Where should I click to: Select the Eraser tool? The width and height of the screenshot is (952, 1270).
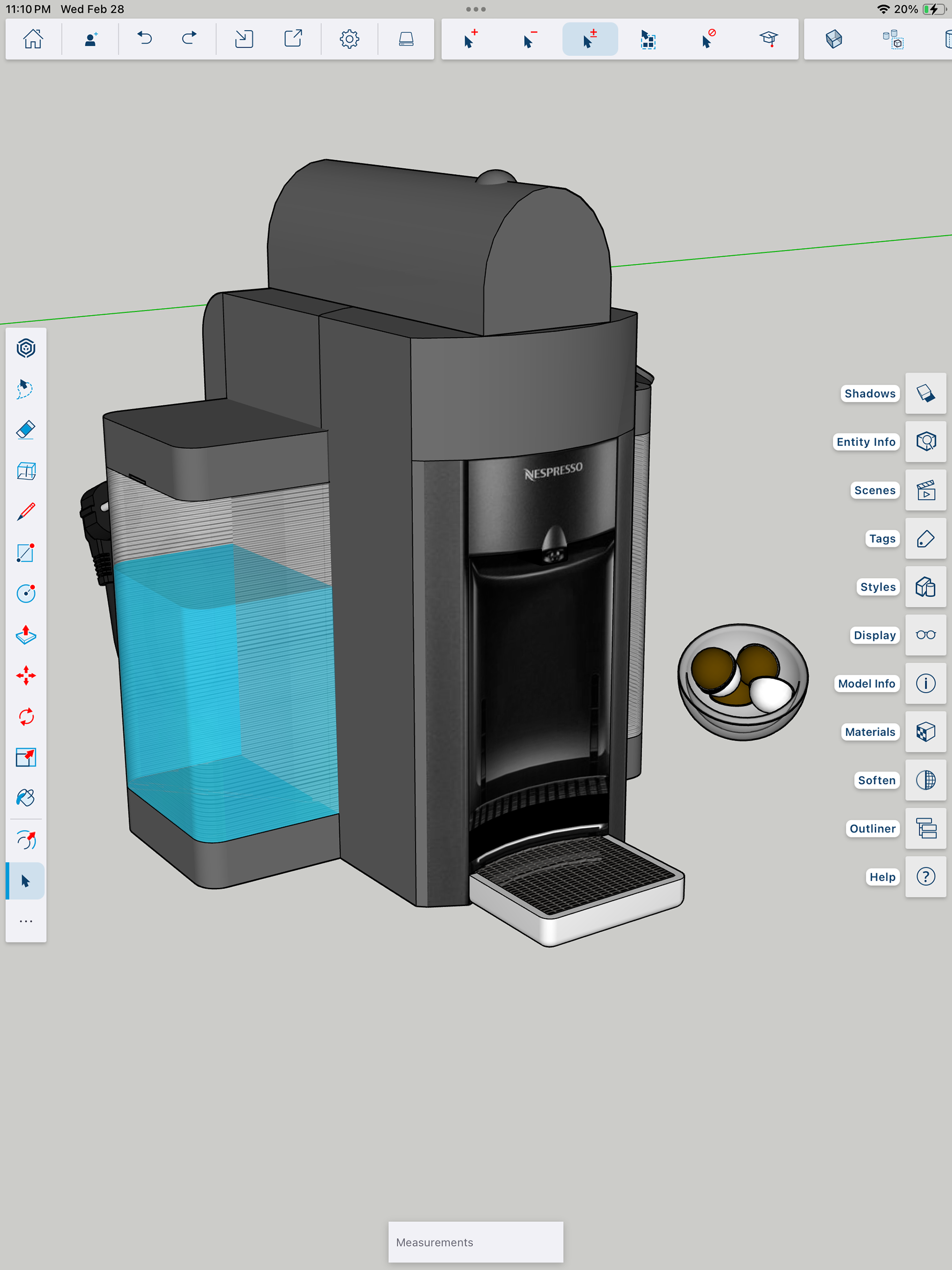point(26,430)
